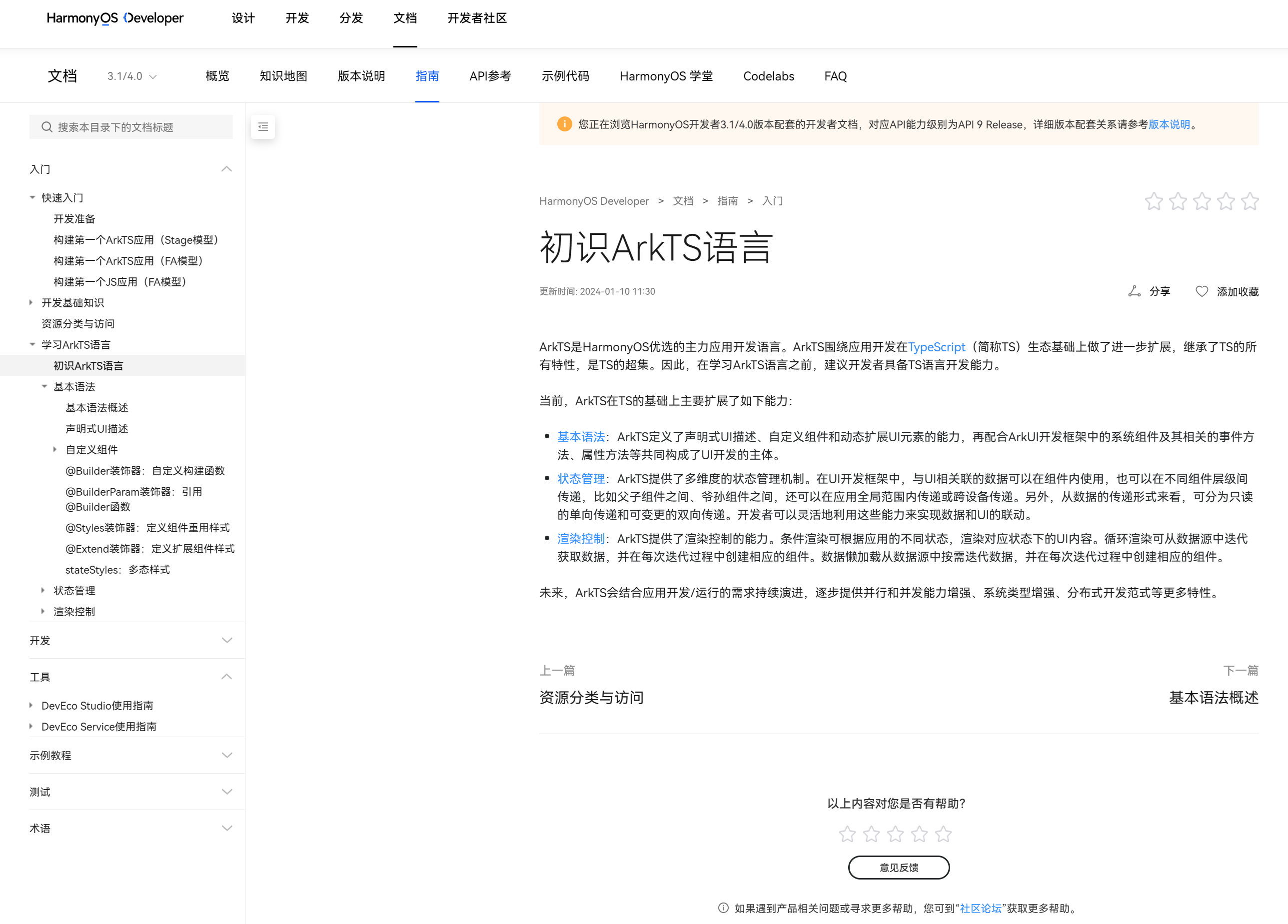Screen dimensions: 1288x924
Task: Click the HarmonyOS Developer logo
Action: [x=115, y=18]
